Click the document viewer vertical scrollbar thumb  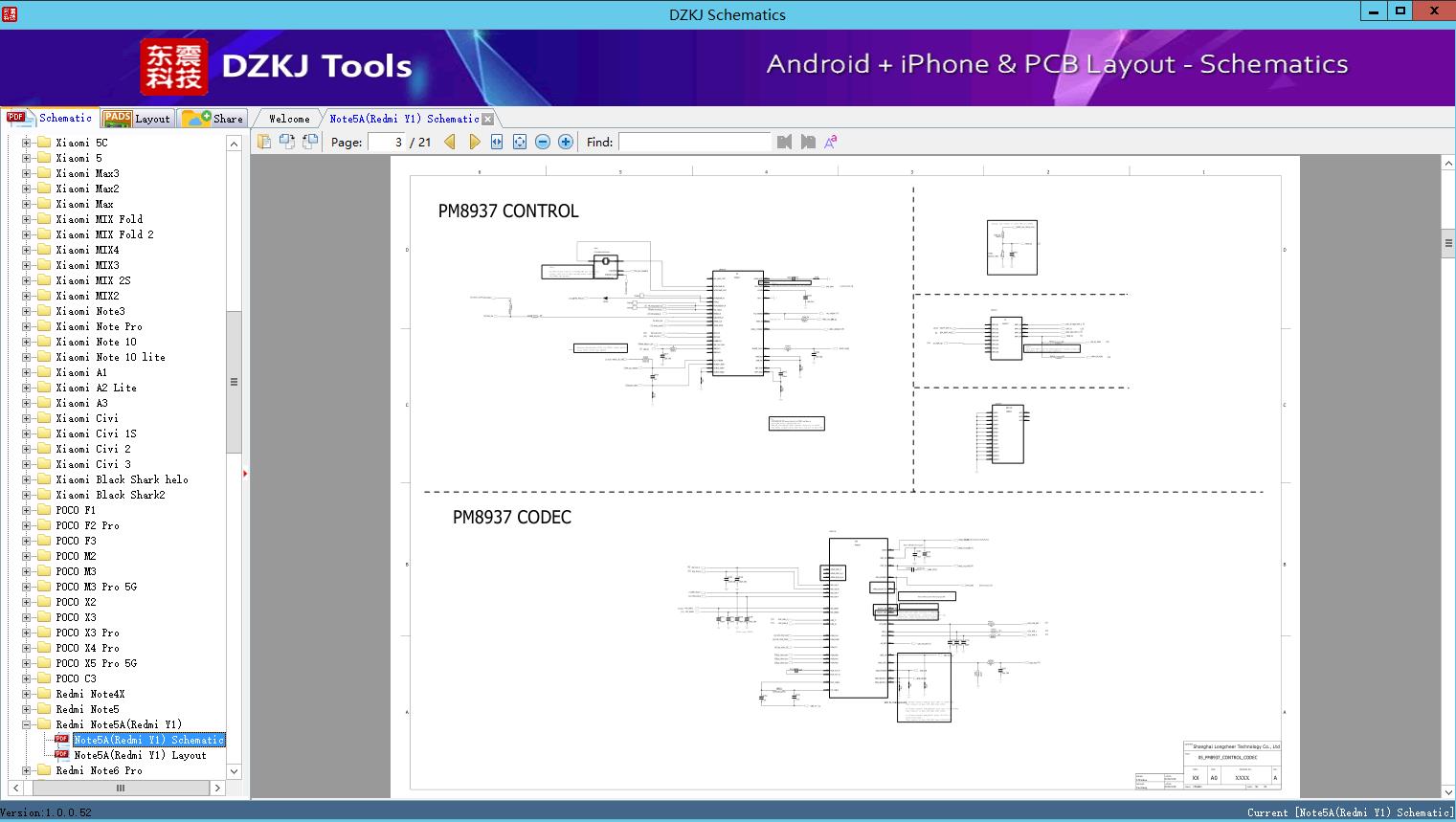[1448, 243]
